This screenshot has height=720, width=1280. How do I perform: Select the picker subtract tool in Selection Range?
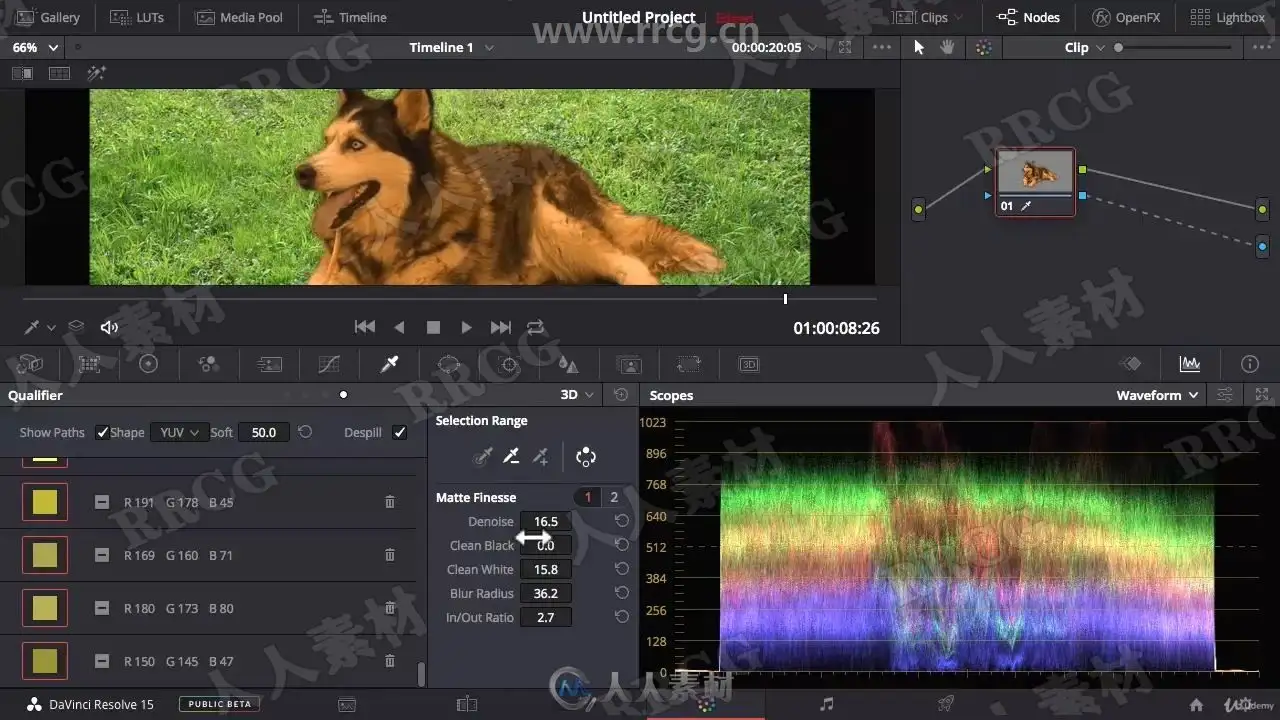tap(511, 457)
